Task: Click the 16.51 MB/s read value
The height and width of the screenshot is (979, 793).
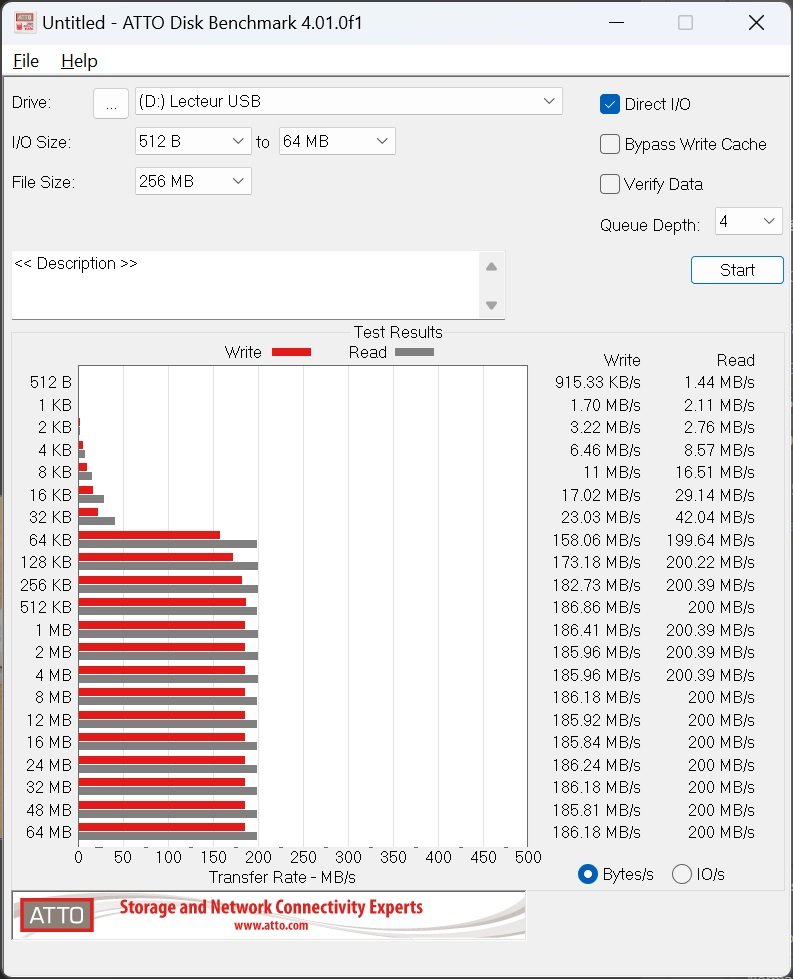Action: coord(715,473)
